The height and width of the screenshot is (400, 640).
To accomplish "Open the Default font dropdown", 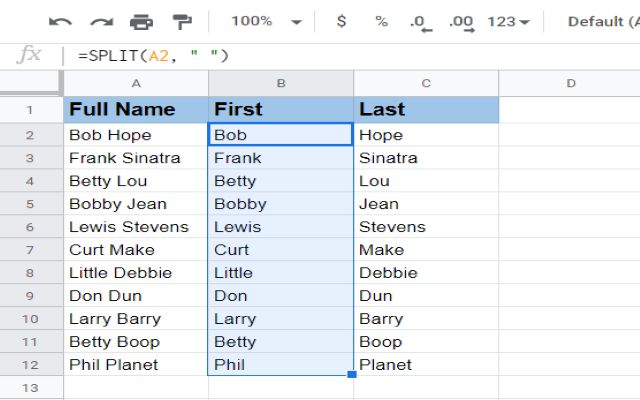I will coord(600,22).
